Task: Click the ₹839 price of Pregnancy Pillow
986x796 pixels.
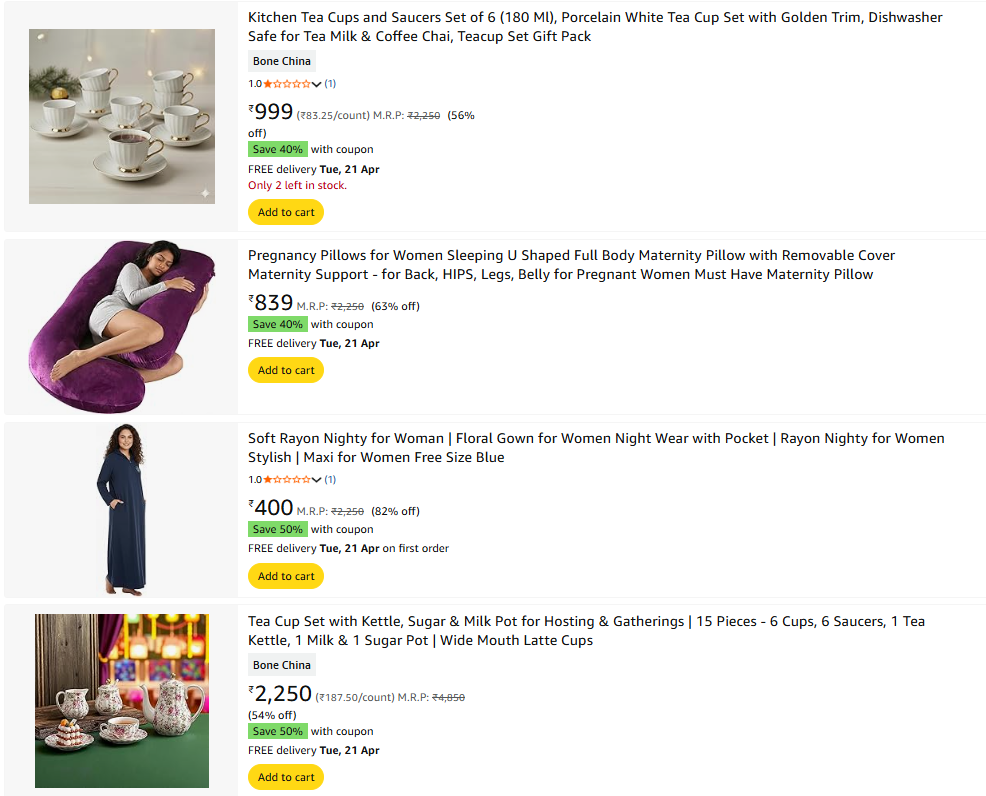Action: pyautogui.click(x=271, y=303)
